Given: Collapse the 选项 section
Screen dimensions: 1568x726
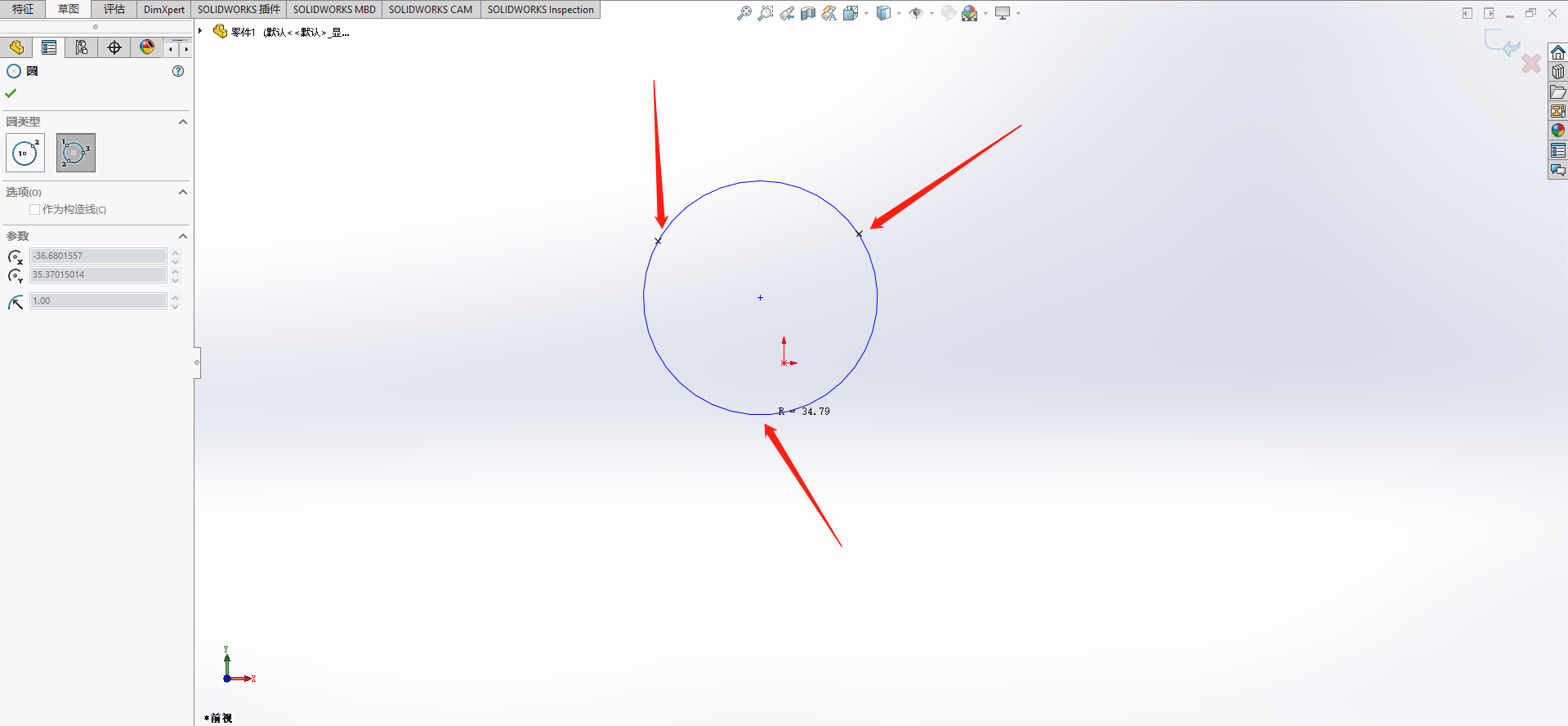Looking at the screenshot, I should (183, 192).
